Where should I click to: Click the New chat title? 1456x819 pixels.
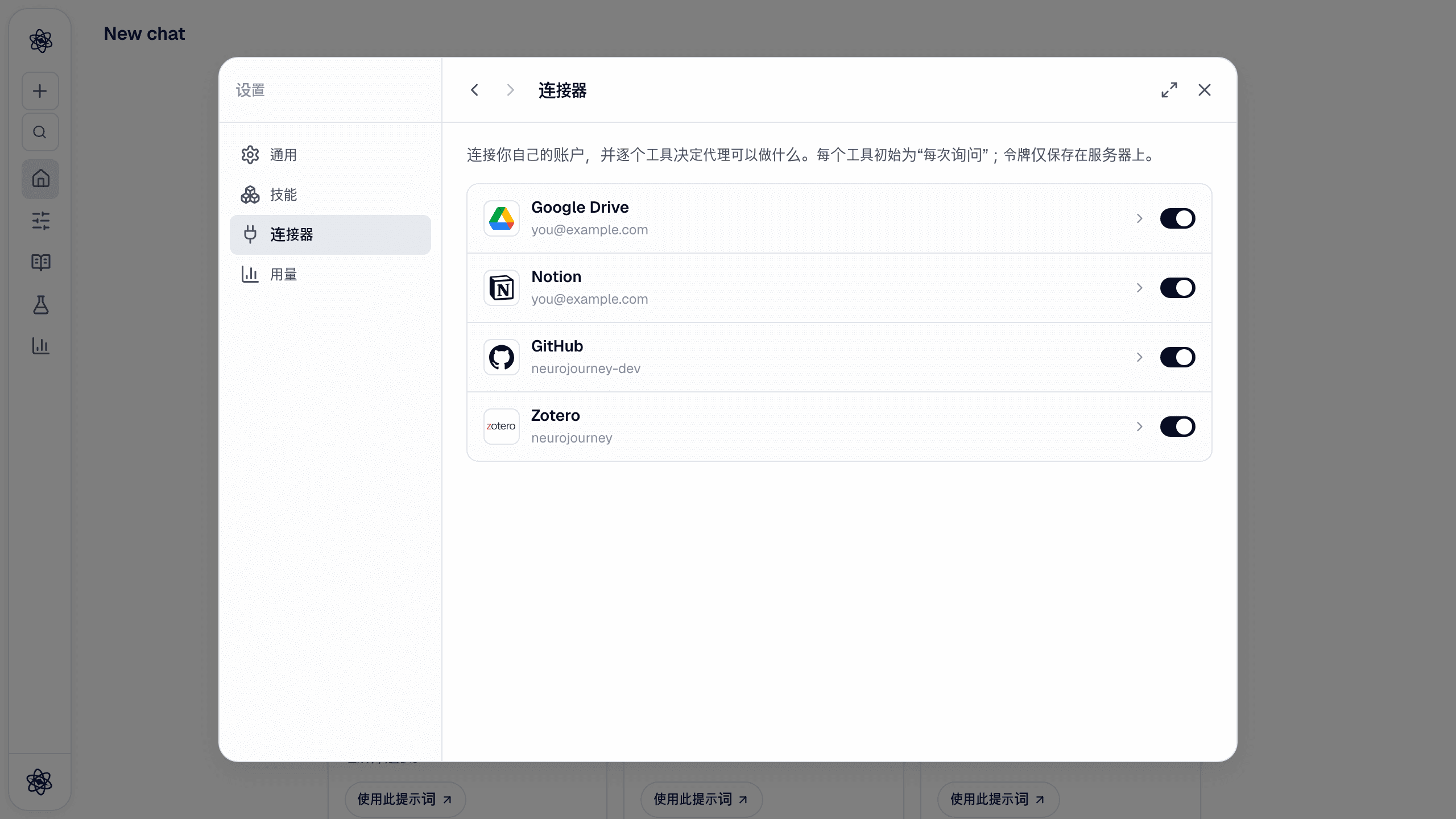click(144, 34)
